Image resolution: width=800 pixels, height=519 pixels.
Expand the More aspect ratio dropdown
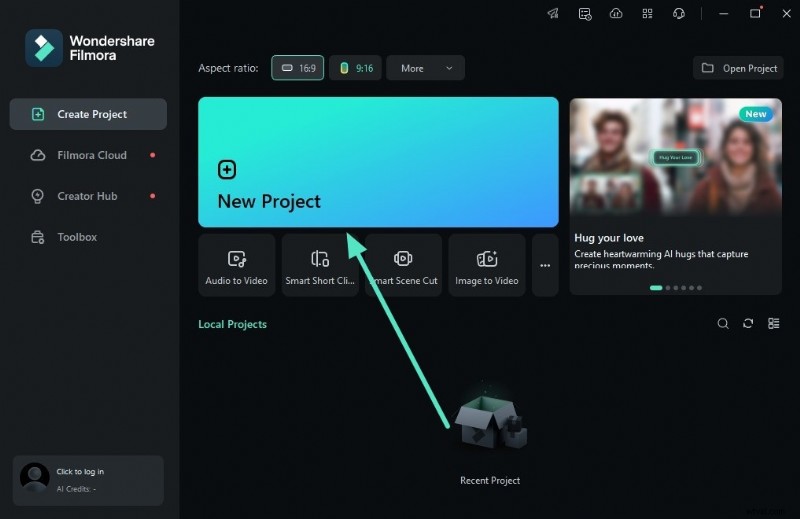425,68
